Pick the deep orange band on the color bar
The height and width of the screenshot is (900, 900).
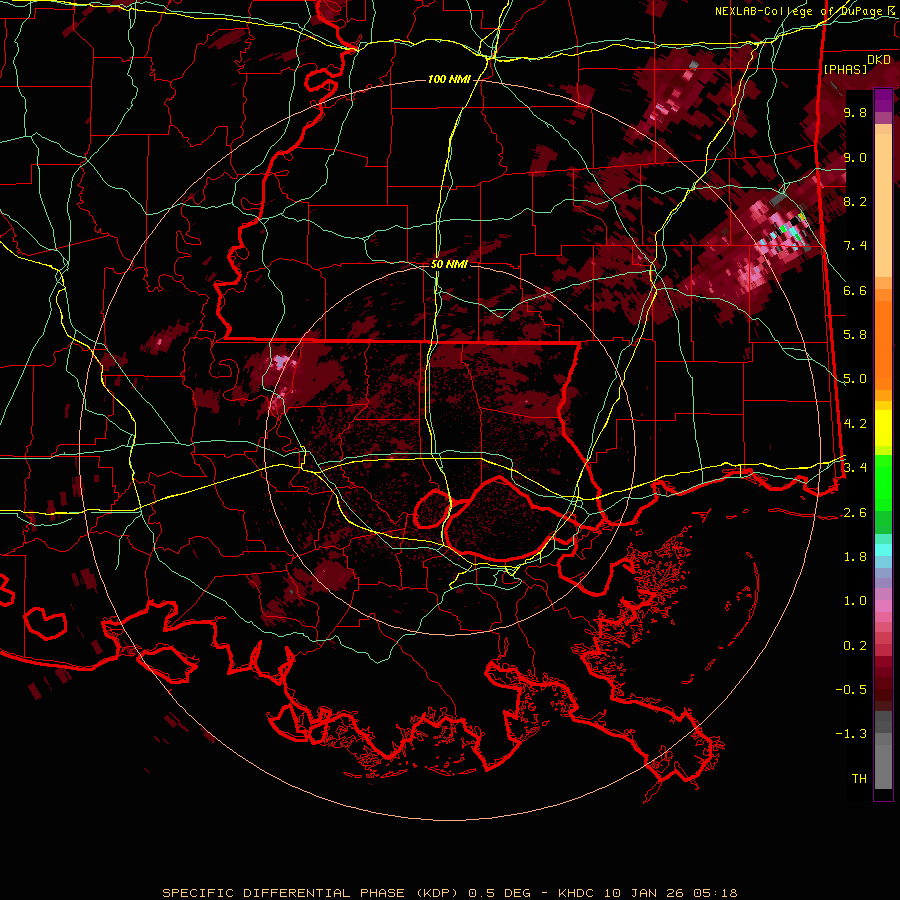pos(883,346)
